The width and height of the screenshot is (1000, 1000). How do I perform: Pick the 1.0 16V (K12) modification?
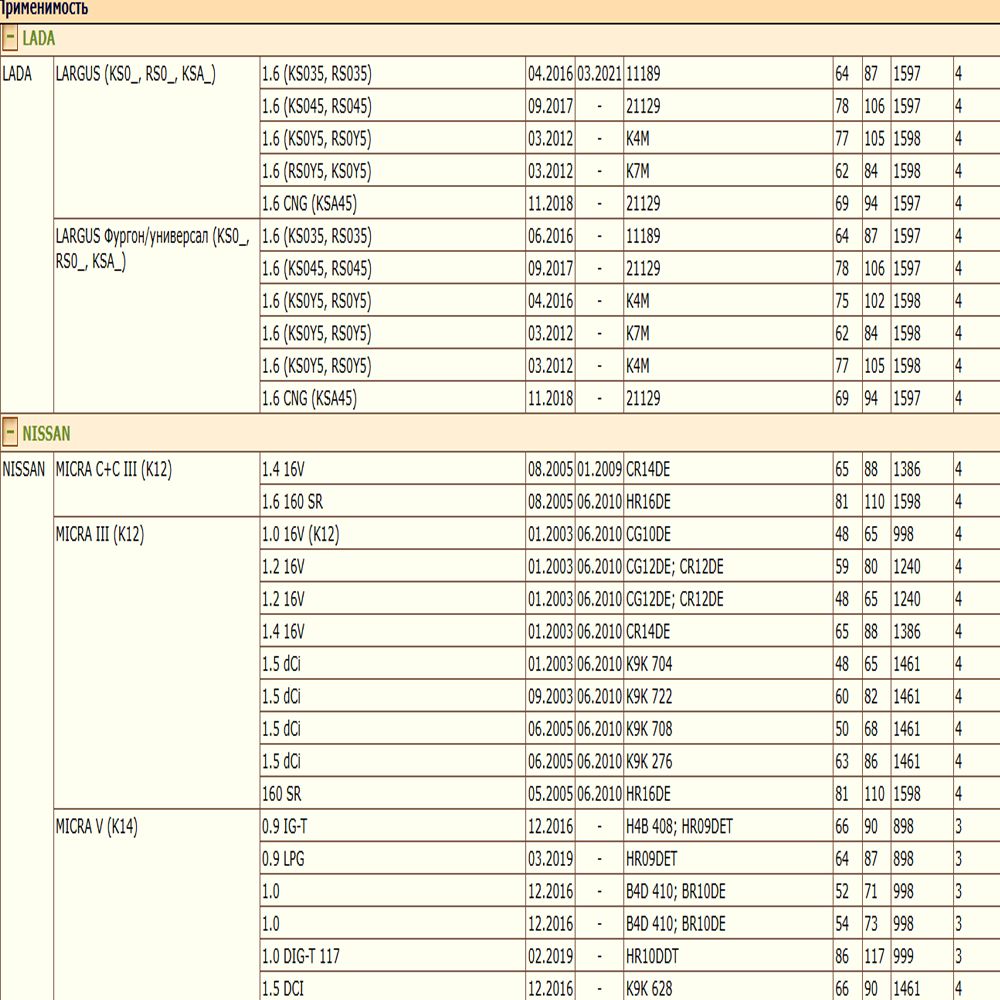pyautogui.click(x=300, y=535)
